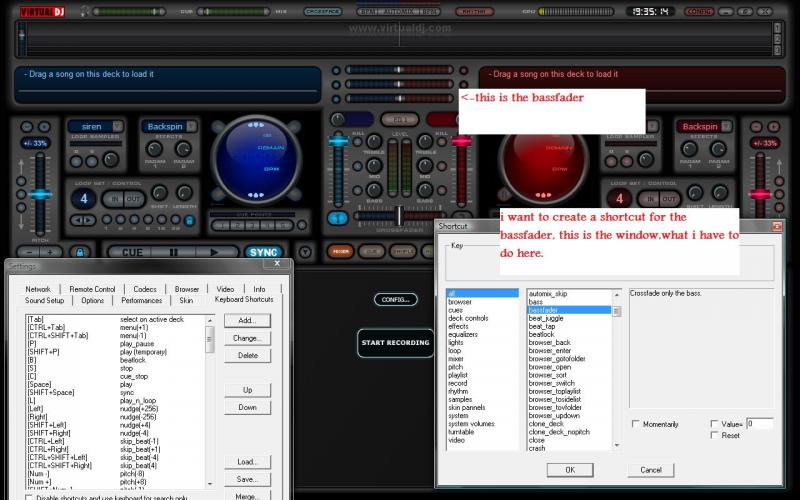Enable the Momentarily checkbox
Viewport: 800px width, 500px height.
pyautogui.click(x=636, y=424)
